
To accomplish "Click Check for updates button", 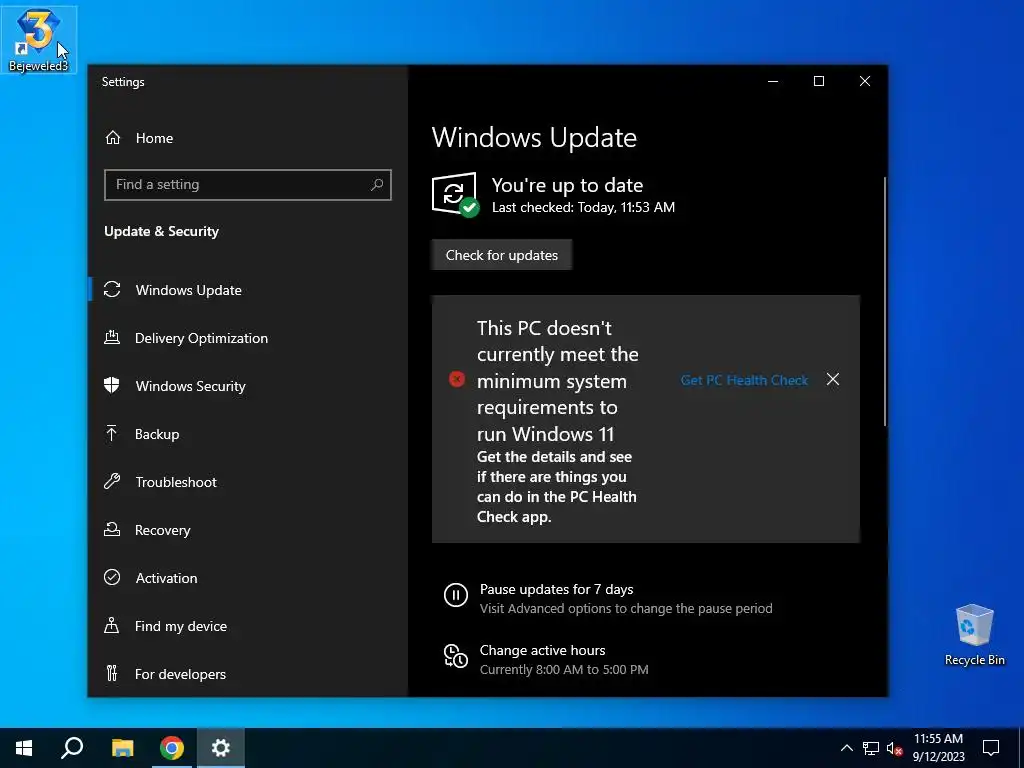I will [x=502, y=255].
